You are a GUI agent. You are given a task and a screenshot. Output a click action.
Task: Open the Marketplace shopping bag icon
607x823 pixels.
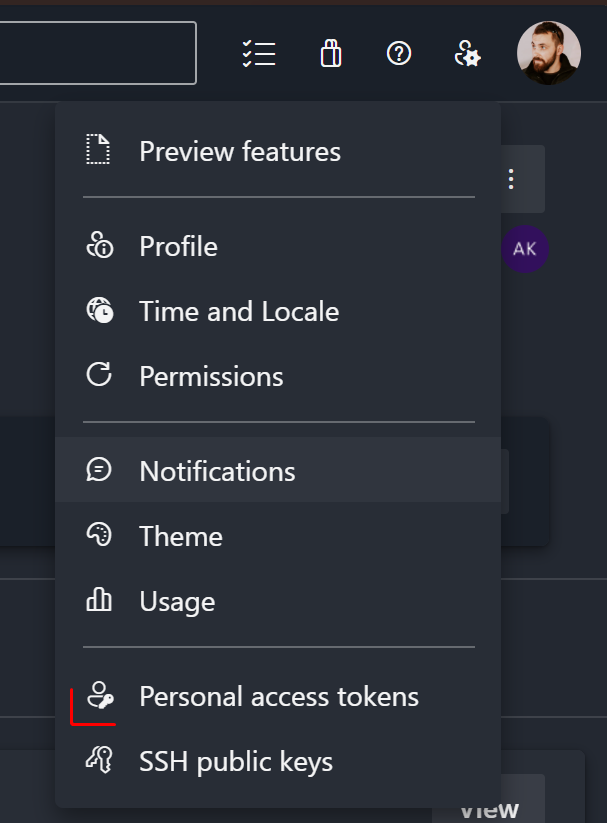tap(331, 54)
